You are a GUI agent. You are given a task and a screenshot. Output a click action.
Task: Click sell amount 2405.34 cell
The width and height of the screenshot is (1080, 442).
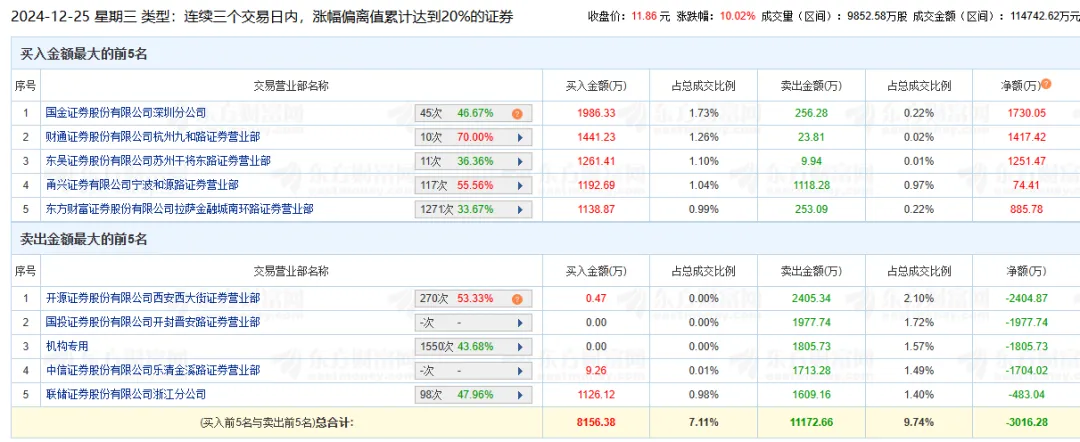pos(811,298)
